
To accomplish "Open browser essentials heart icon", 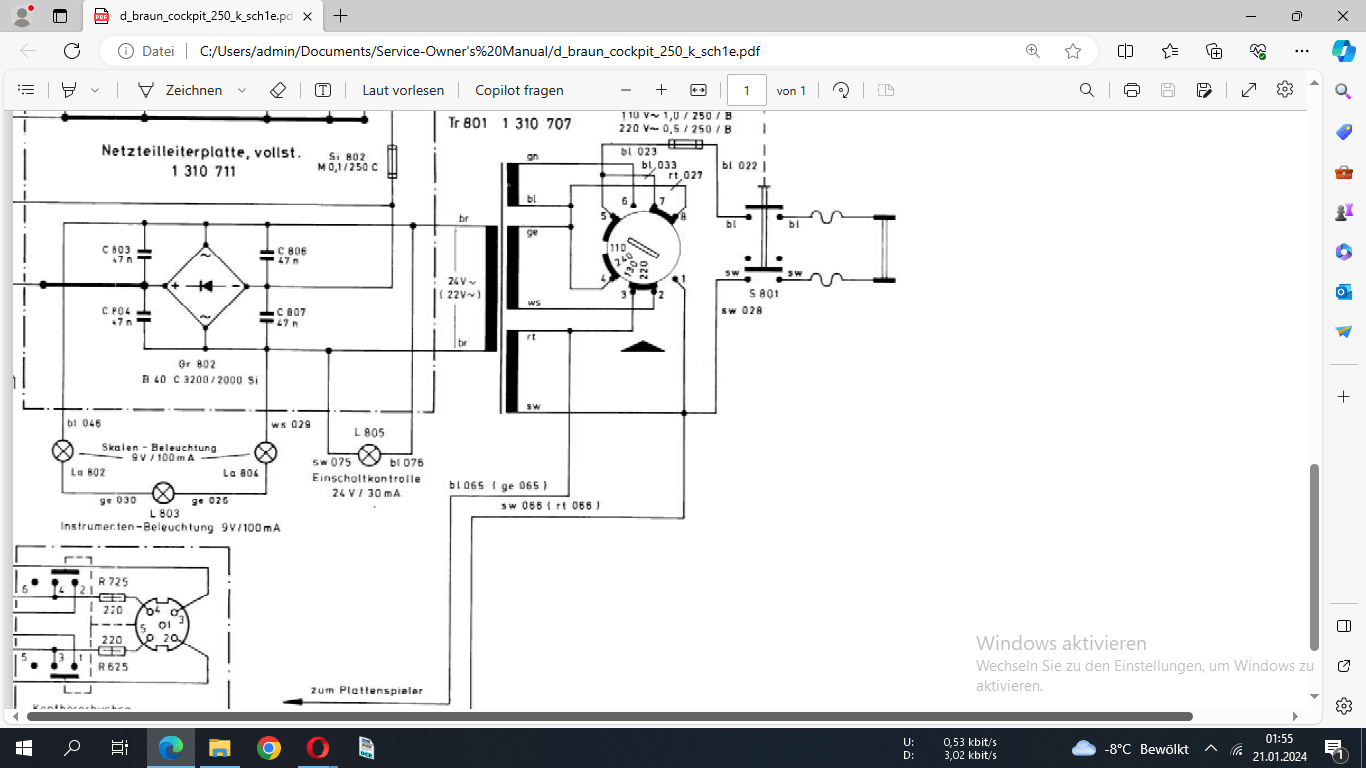I will [1258, 51].
